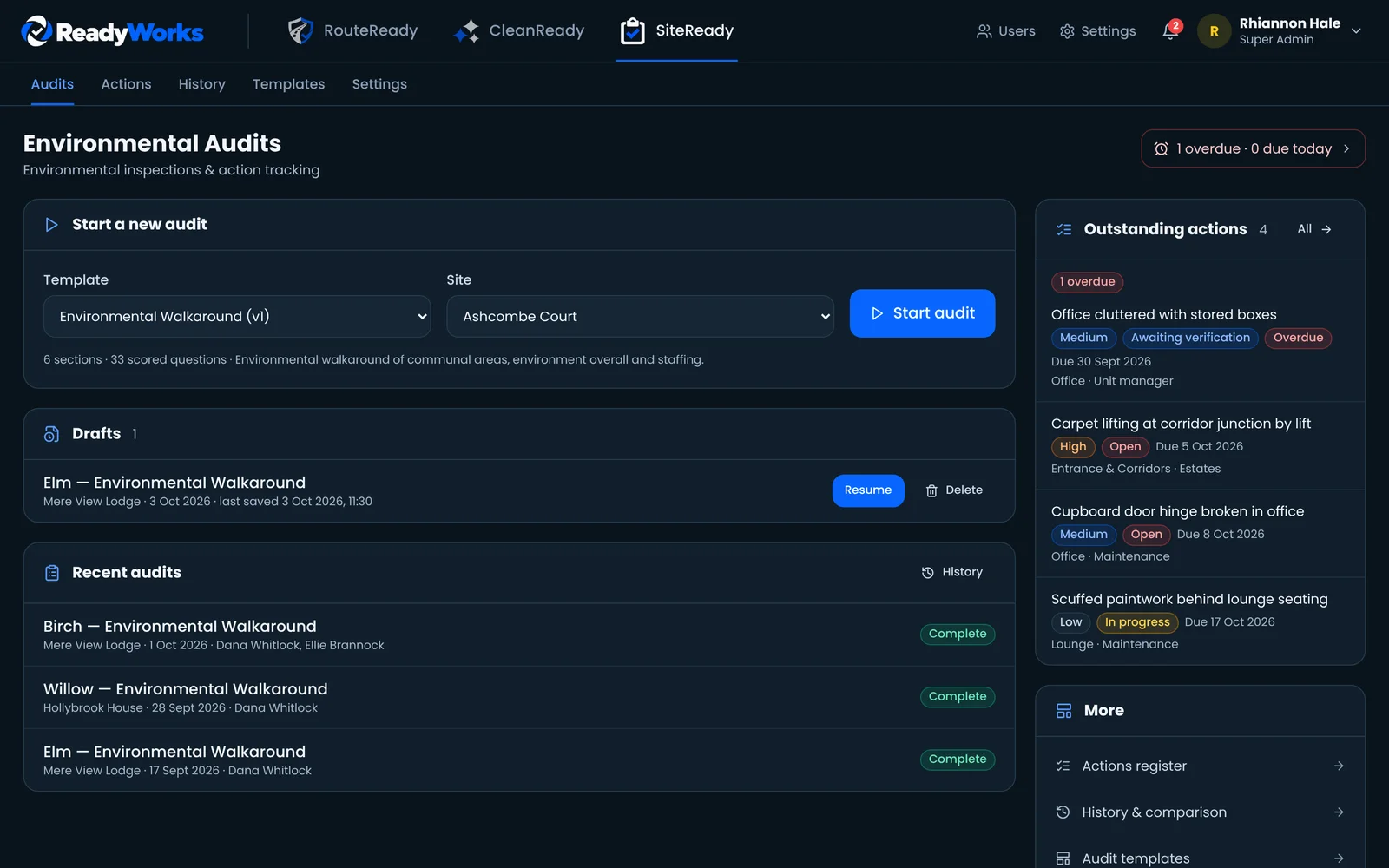Viewport: 1389px width, 868px height.
Task: Click the Settings gear icon in header
Action: click(x=1067, y=31)
